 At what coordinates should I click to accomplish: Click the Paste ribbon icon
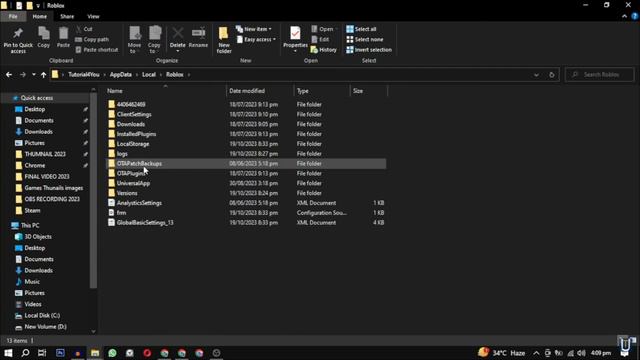click(x=63, y=38)
